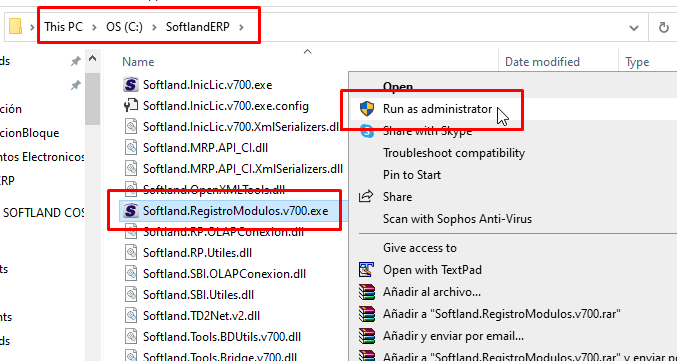Select the file name Softland.InicLic.v700.exe.config

click(226, 106)
